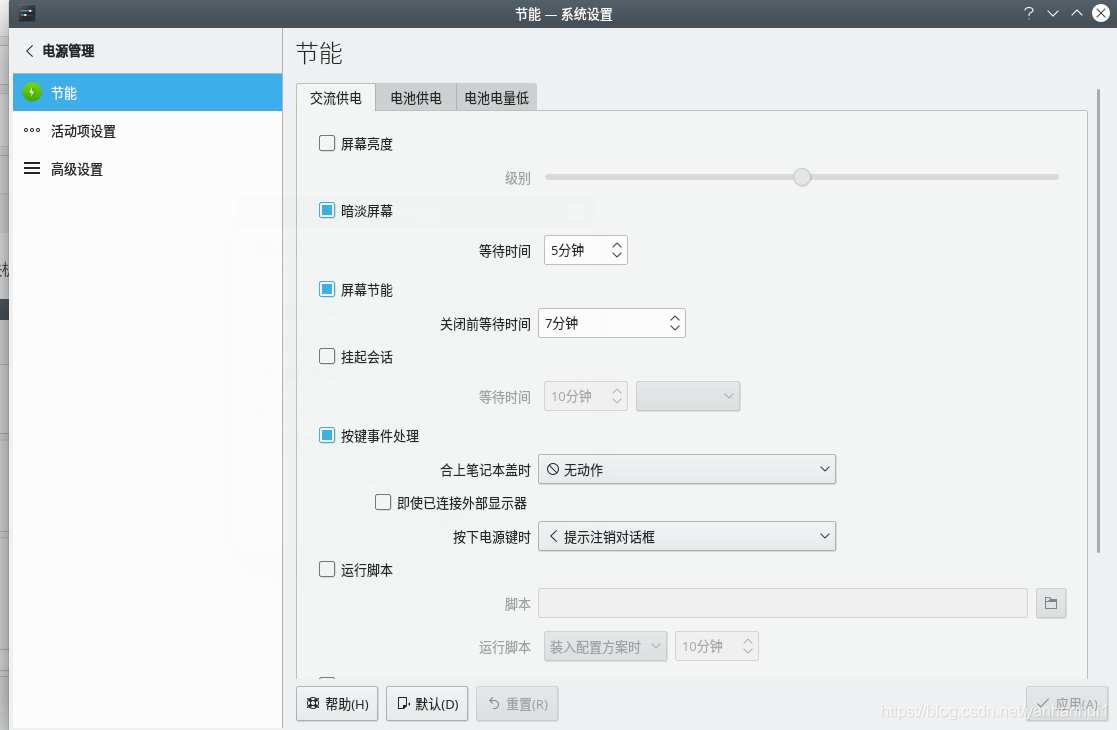
Task: Click the title bar up-arrow maximize icon
Action: point(1077,14)
